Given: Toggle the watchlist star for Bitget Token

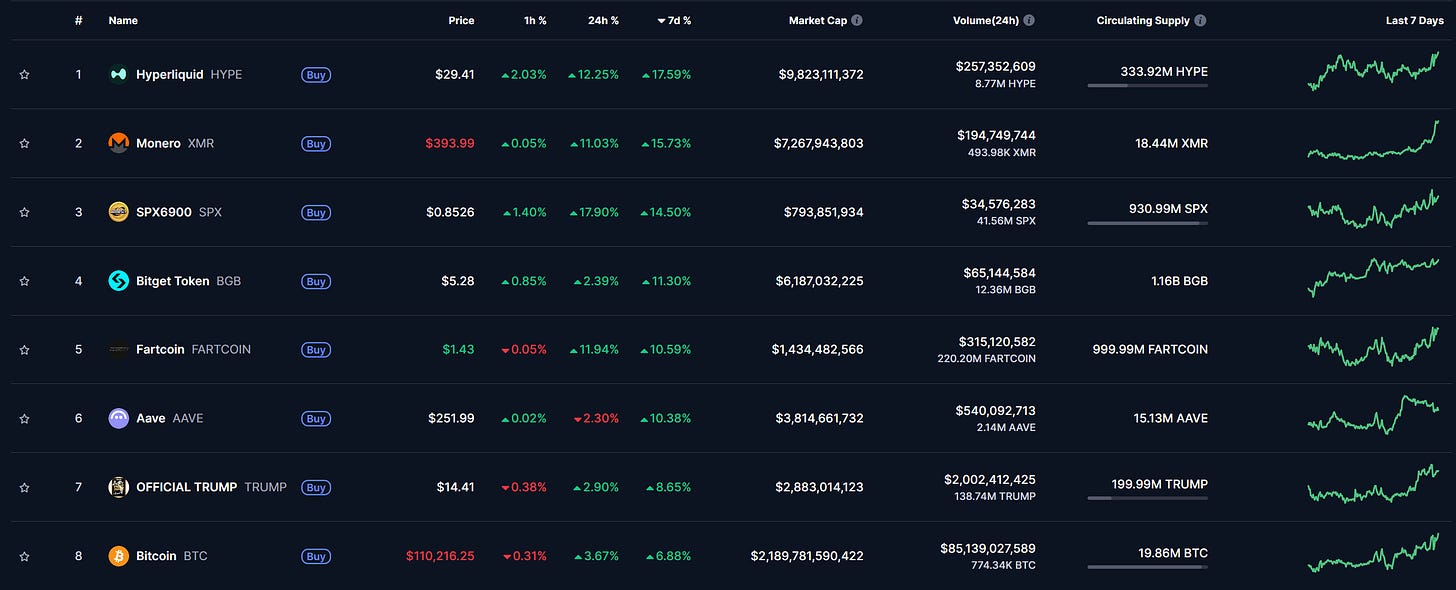Looking at the screenshot, I should 24,281.
